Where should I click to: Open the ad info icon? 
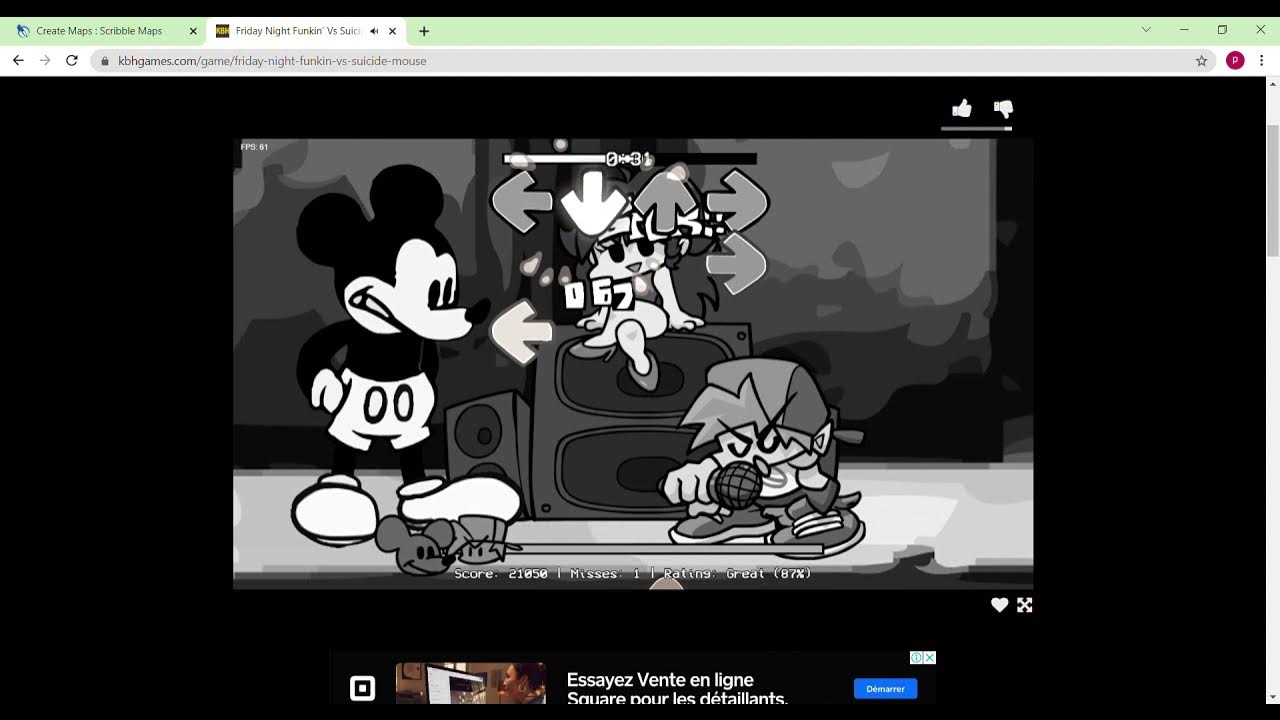pos(916,657)
